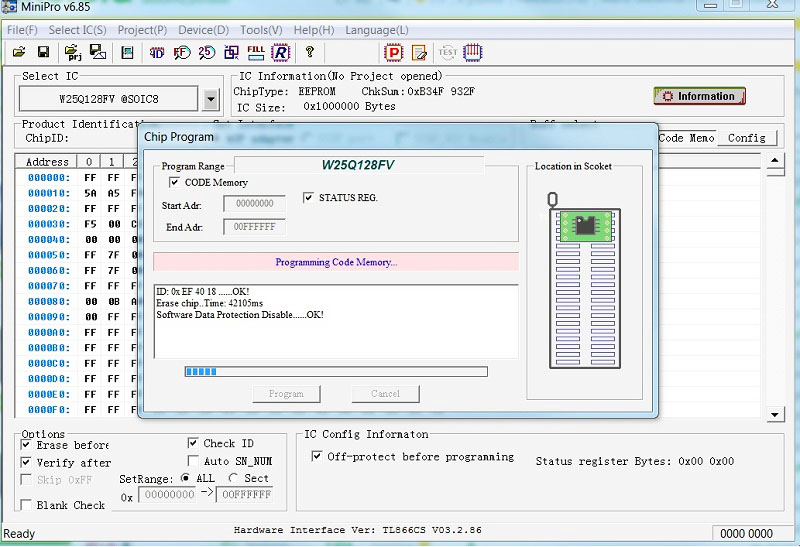800x547 pixels.
Task: Click the programming progress bar
Action: click(x=336, y=371)
